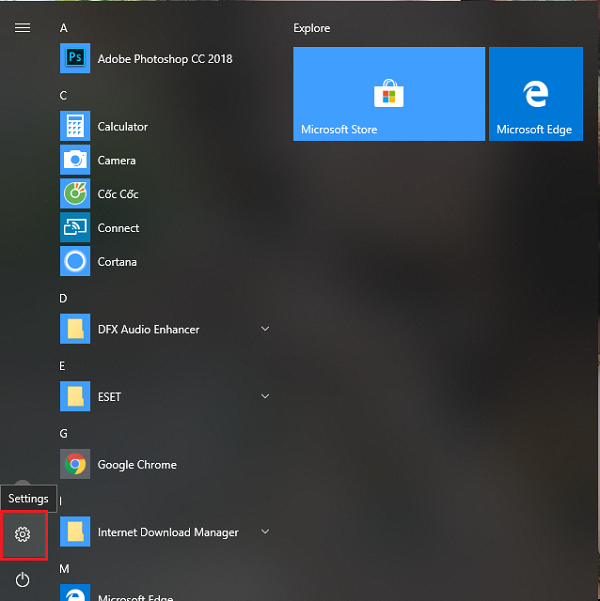This screenshot has width=600, height=601.
Task: Open the Connect app icon
Action: 75,228
